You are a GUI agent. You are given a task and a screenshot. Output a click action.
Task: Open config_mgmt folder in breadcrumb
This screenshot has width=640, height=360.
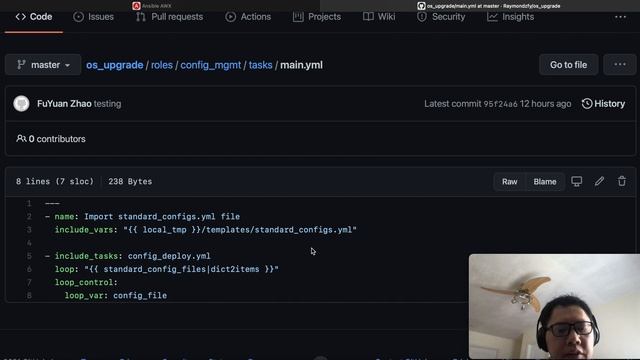[x=211, y=65]
